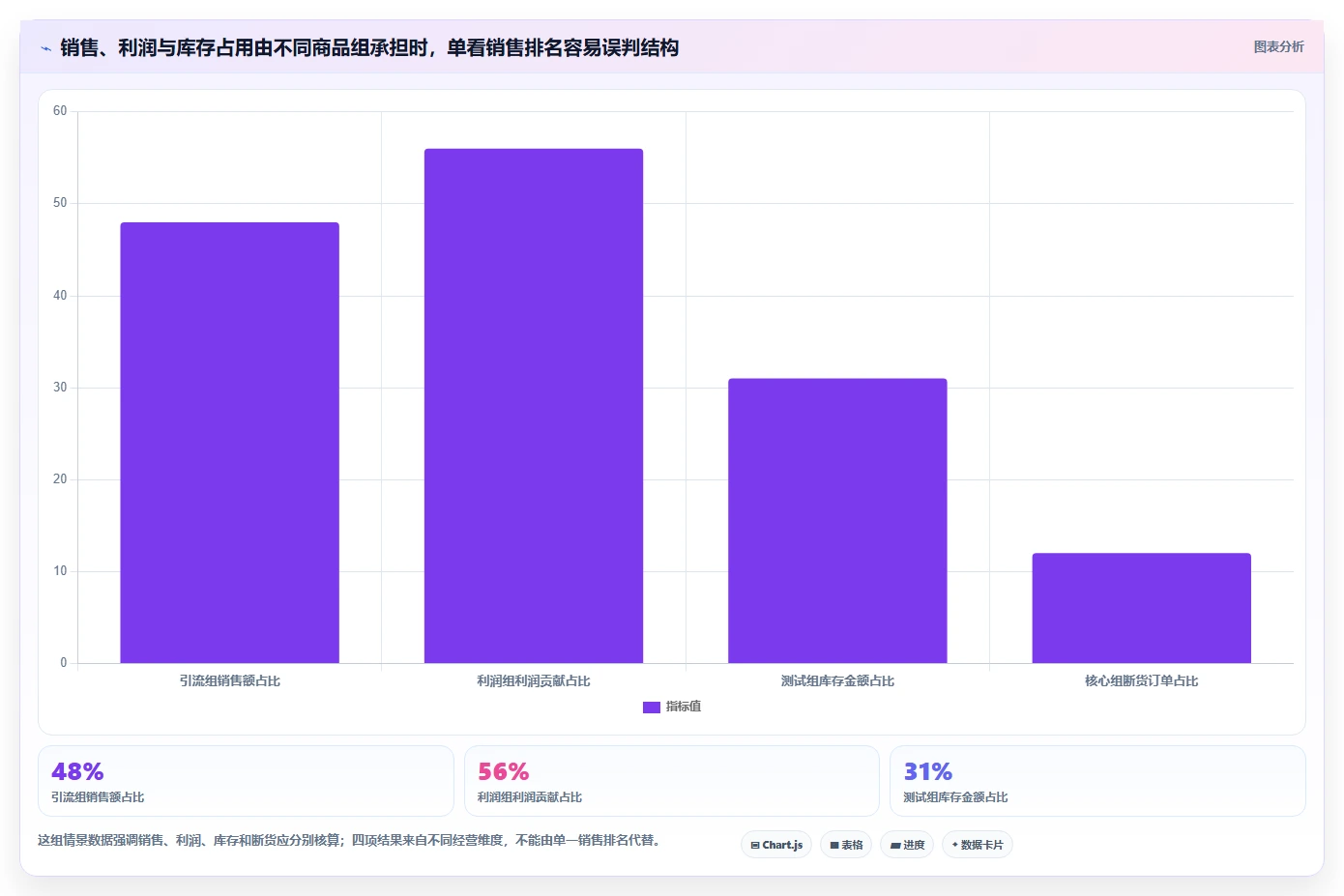Click the 48% value
Viewport: 1344px width, 896px height.
(77, 772)
